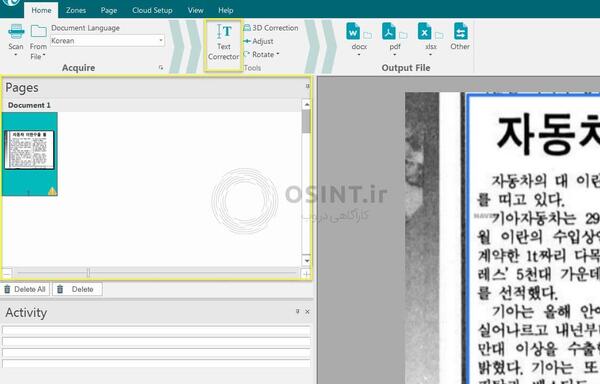
Task: Click the Pages scrollbar down arrow
Action: (307, 261)
